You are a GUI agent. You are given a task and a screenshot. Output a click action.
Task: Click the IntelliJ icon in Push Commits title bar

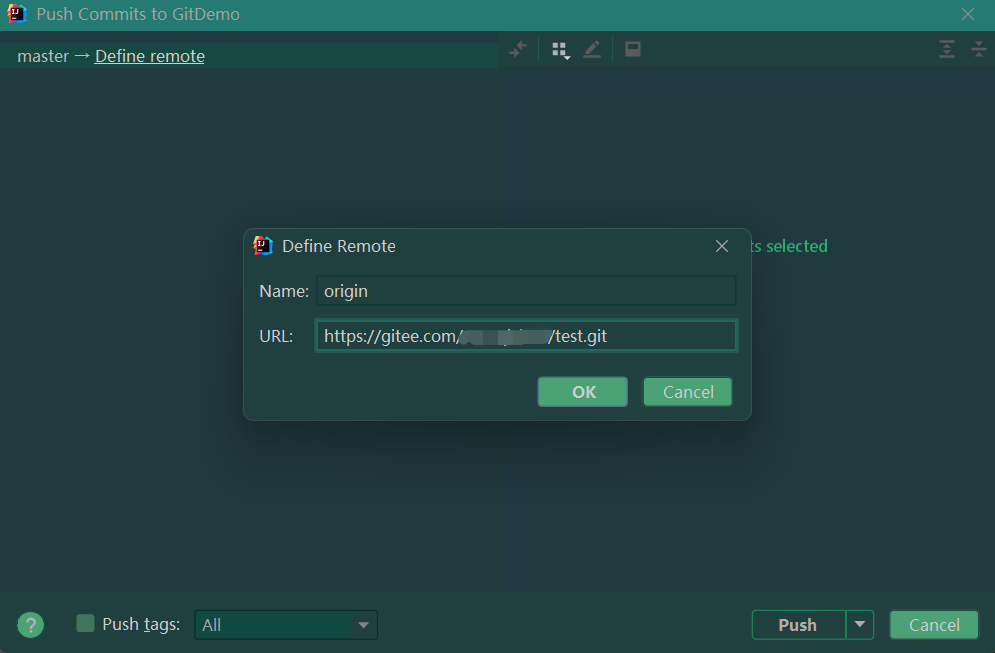[x=17, y=13]
